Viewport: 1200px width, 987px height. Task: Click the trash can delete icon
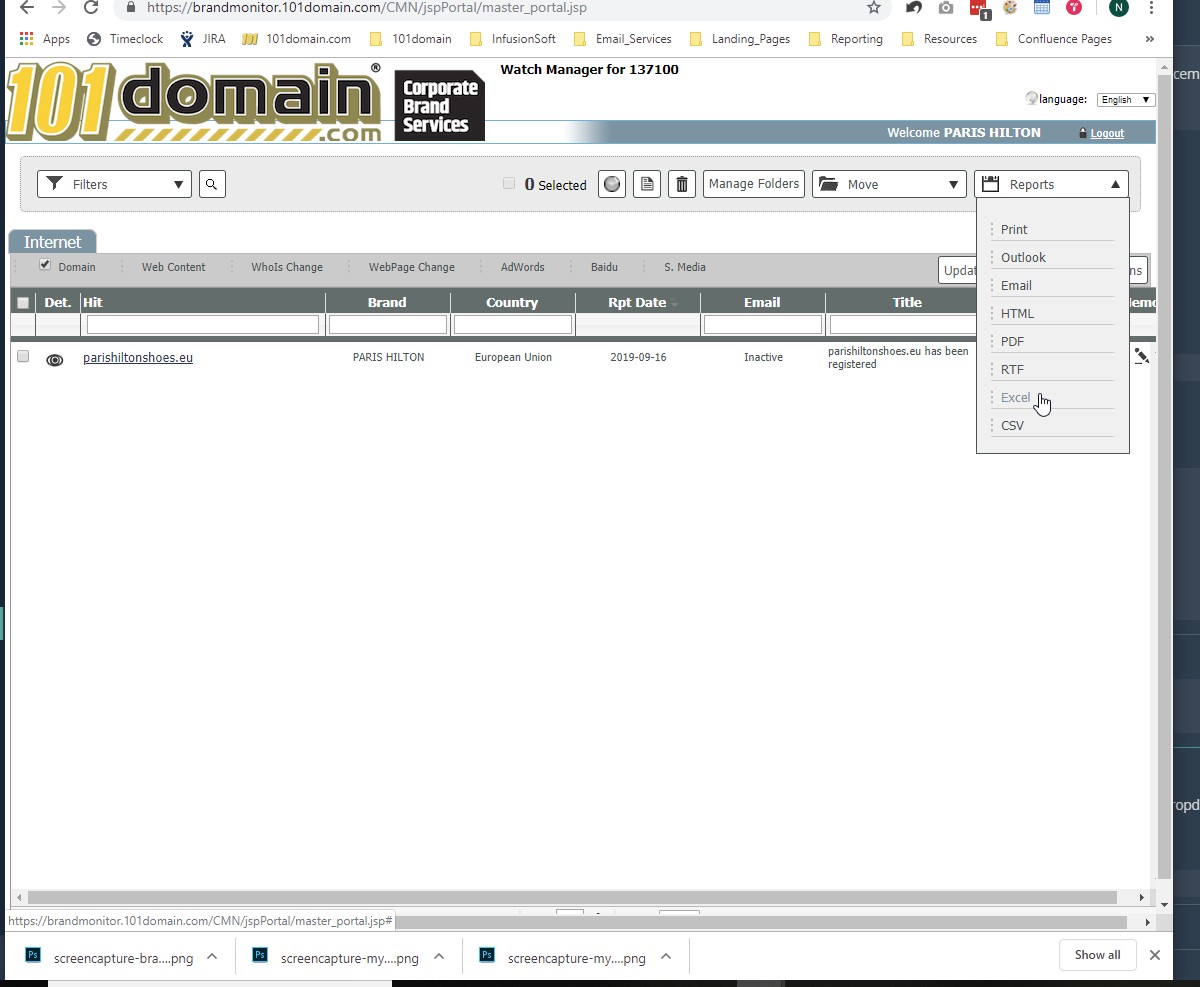coord(682,184)
